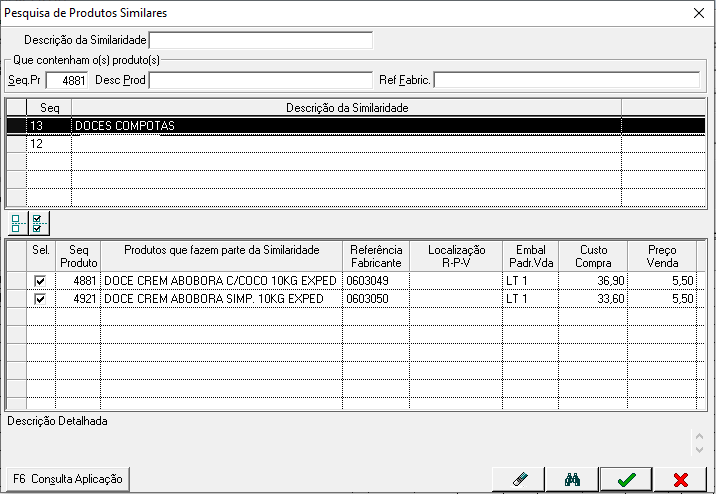Image resolution: width=716 pixels, height=494 pixels.
Task: Click the Sel. column header
Action: coord(41,256)
